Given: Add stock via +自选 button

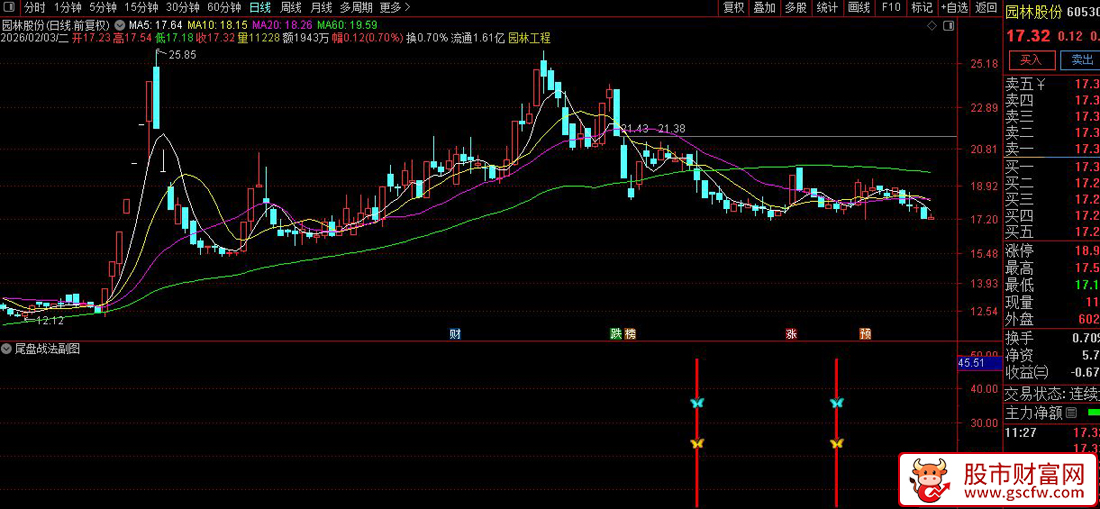Looking at the screenshot, I should pyautogui.click(x=955, y=8).
